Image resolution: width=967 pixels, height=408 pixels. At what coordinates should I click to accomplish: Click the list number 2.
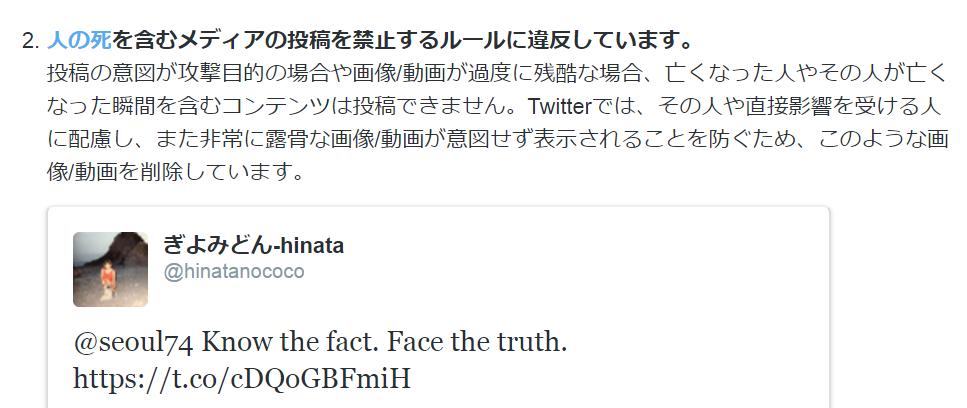29,41
